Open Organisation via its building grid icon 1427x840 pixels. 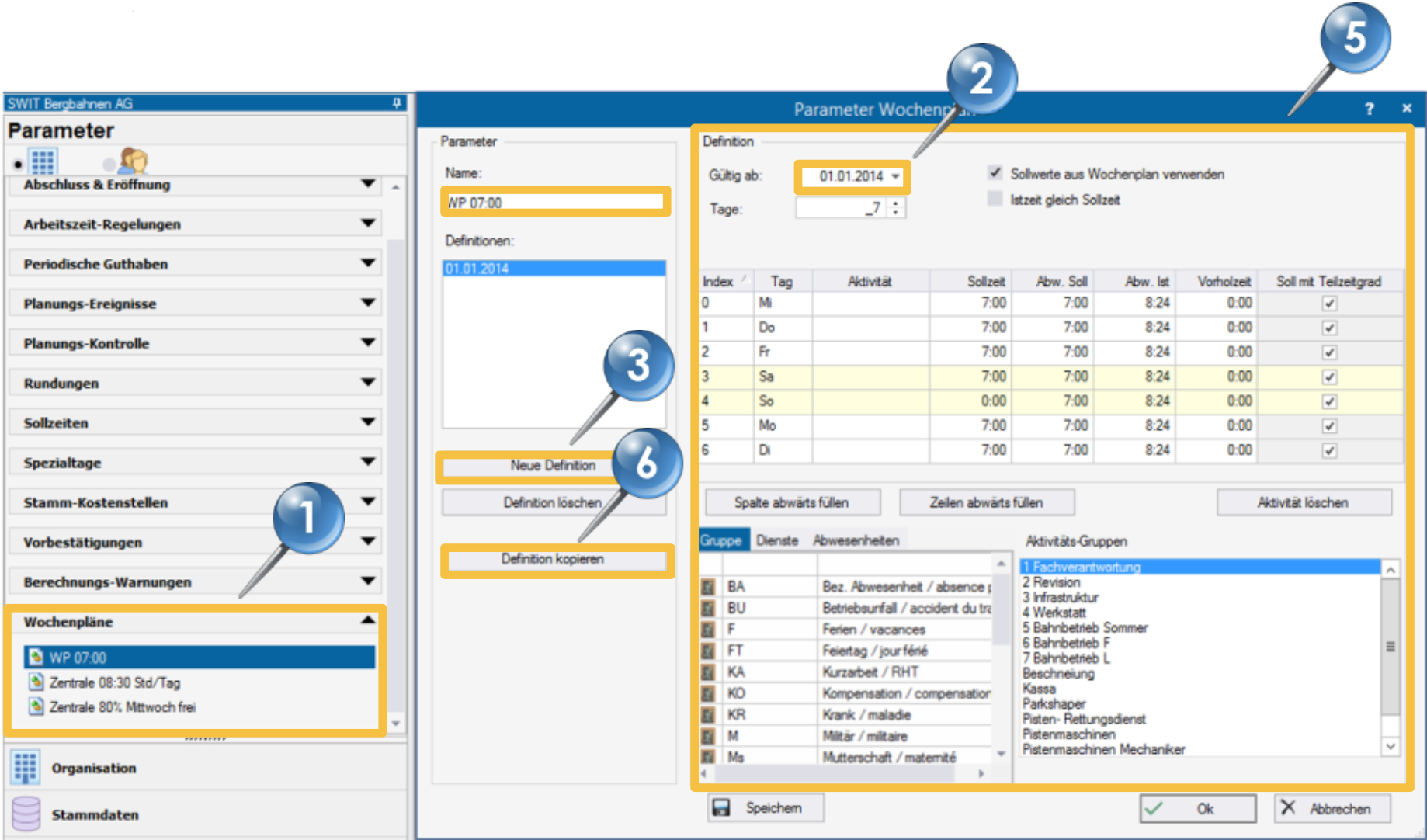tap(25, 767)
